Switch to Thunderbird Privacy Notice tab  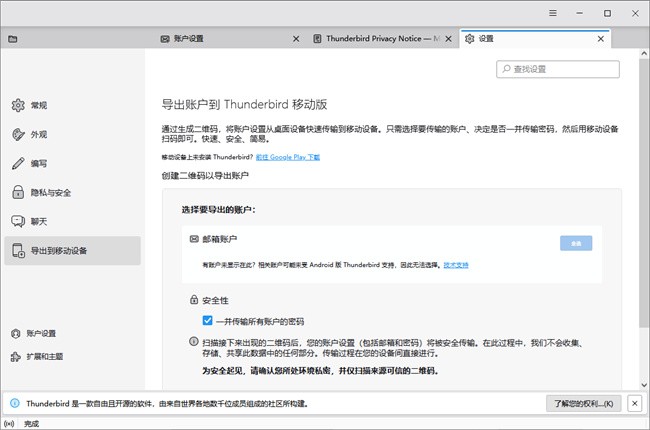(x=380, y=39)
